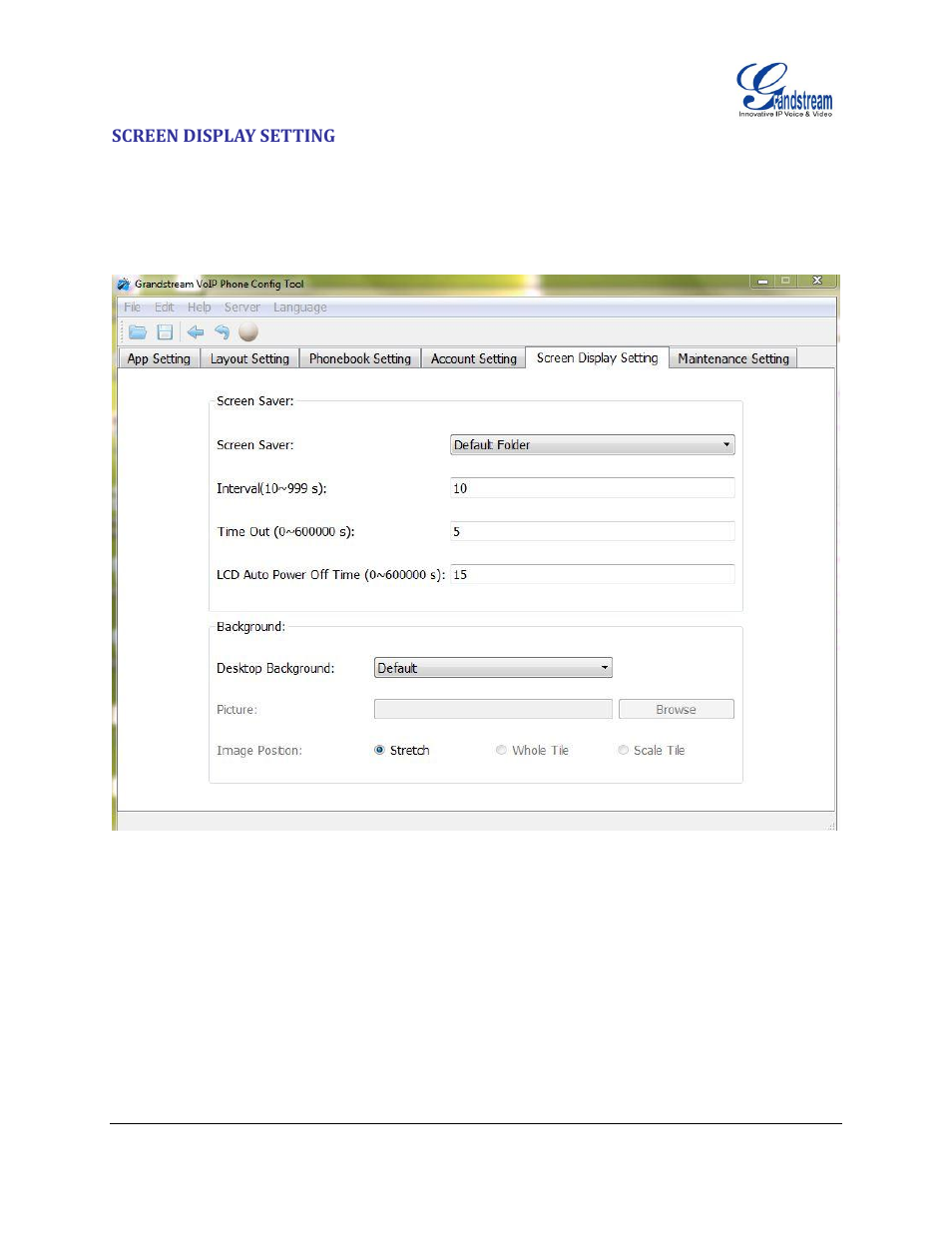Click the curved undo arrow toolbar icon
This screenshot has height=1233, width=952.
tap(222, 331)
